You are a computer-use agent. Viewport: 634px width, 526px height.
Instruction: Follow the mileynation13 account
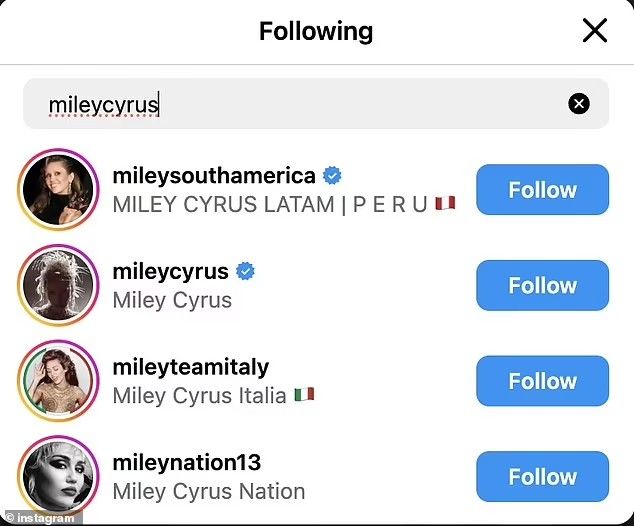542,477
